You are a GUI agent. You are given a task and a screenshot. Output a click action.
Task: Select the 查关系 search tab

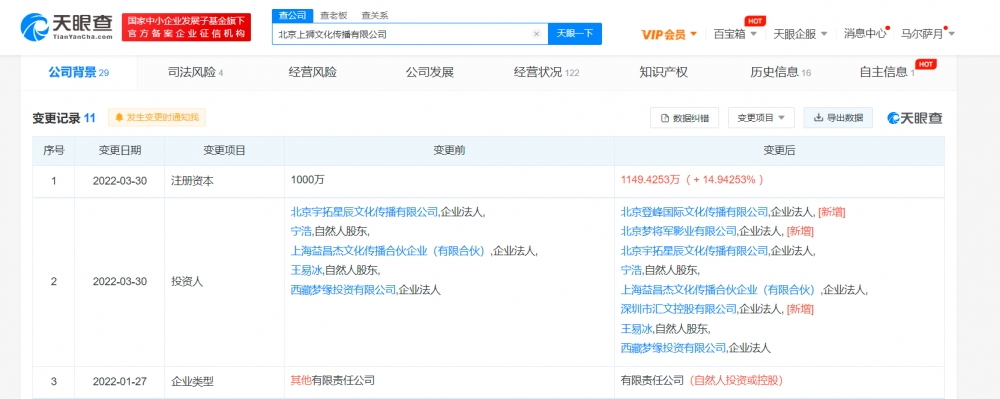(x=374, y=15)
